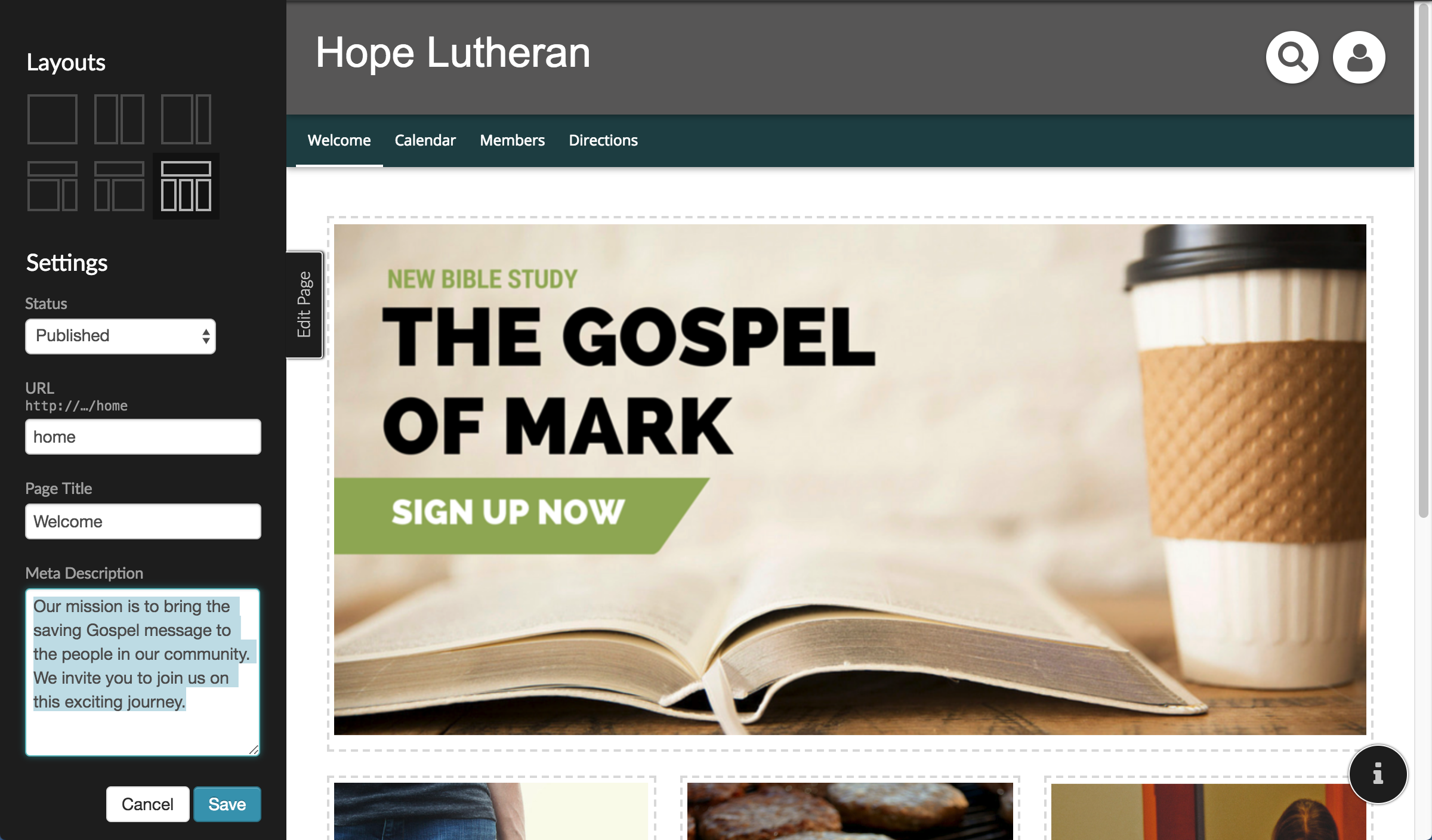The image size is (1432, 840).
Task: Select the Calendar navigation tab
Action: coord(425,140)
